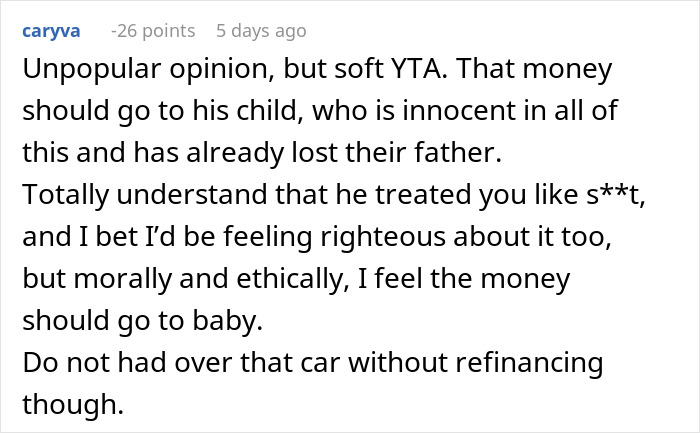Click the line starting 'Do not had over that car'
Image resolution: width=700 pixels, height=433 pixels.
point(312,361)
